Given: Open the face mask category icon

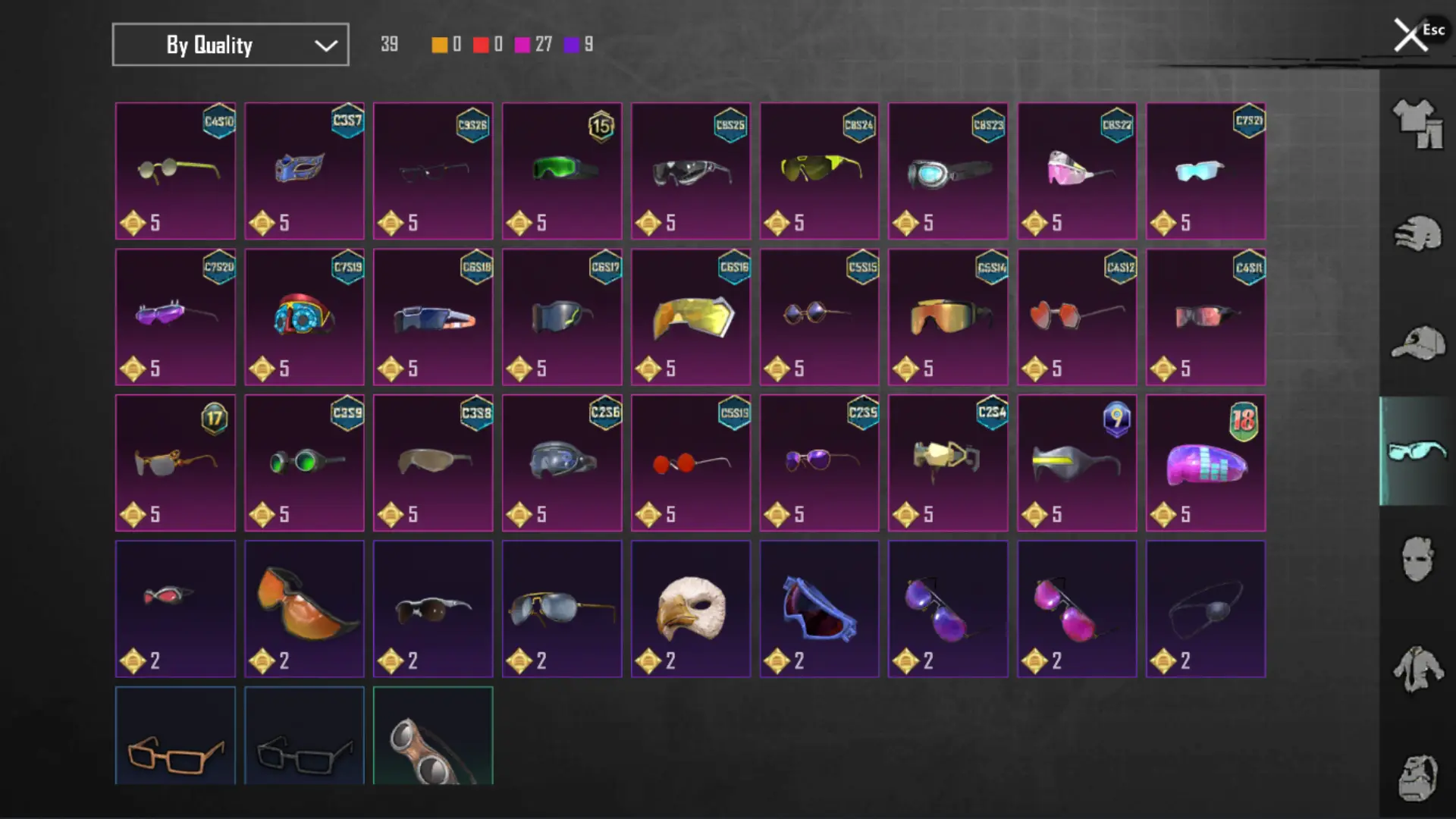Looking at the screenshot, I should tap(1417, 560).
